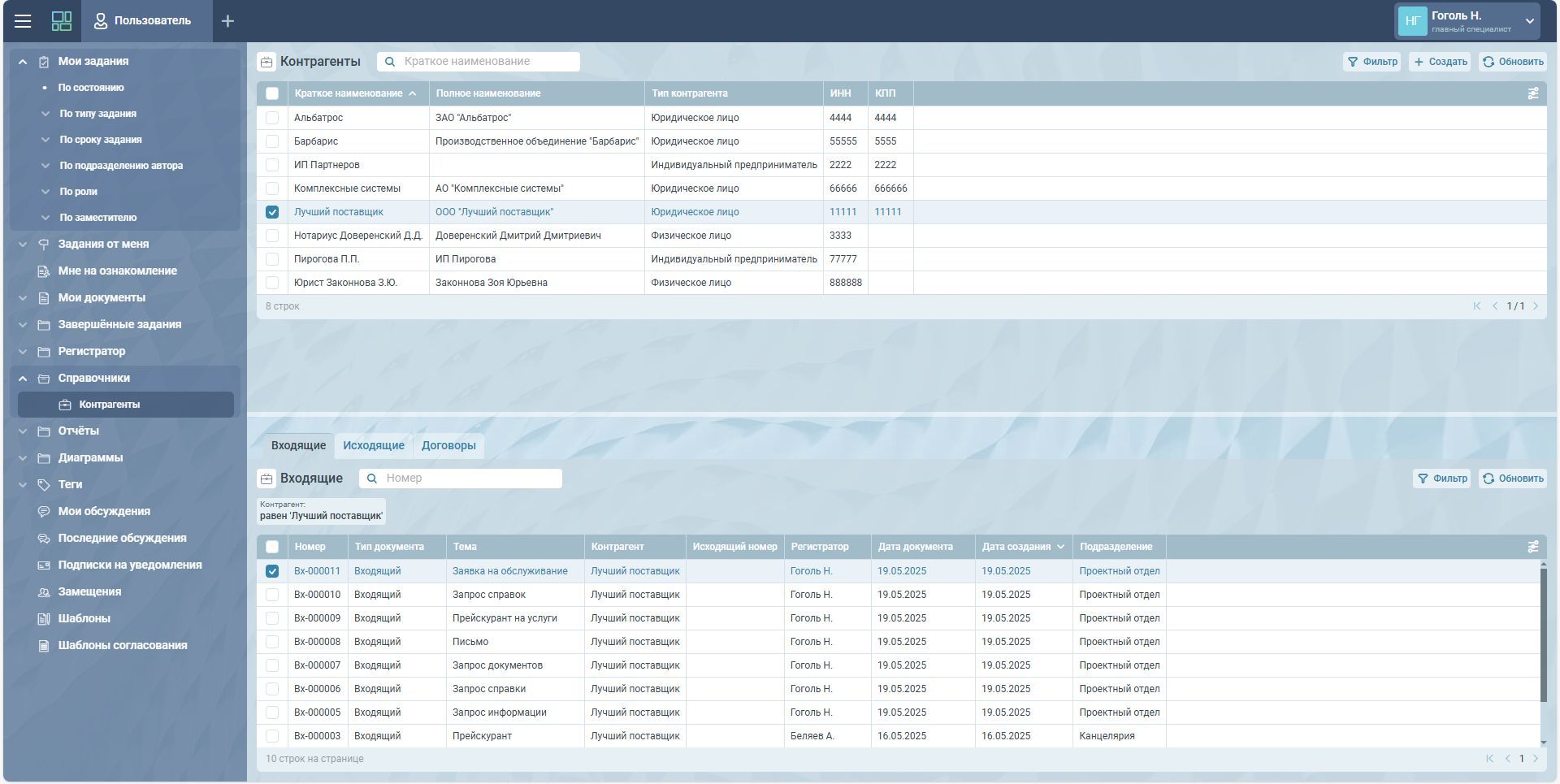Expand the Отчёты folder
1560x784 pixels.
coord(23,431)
